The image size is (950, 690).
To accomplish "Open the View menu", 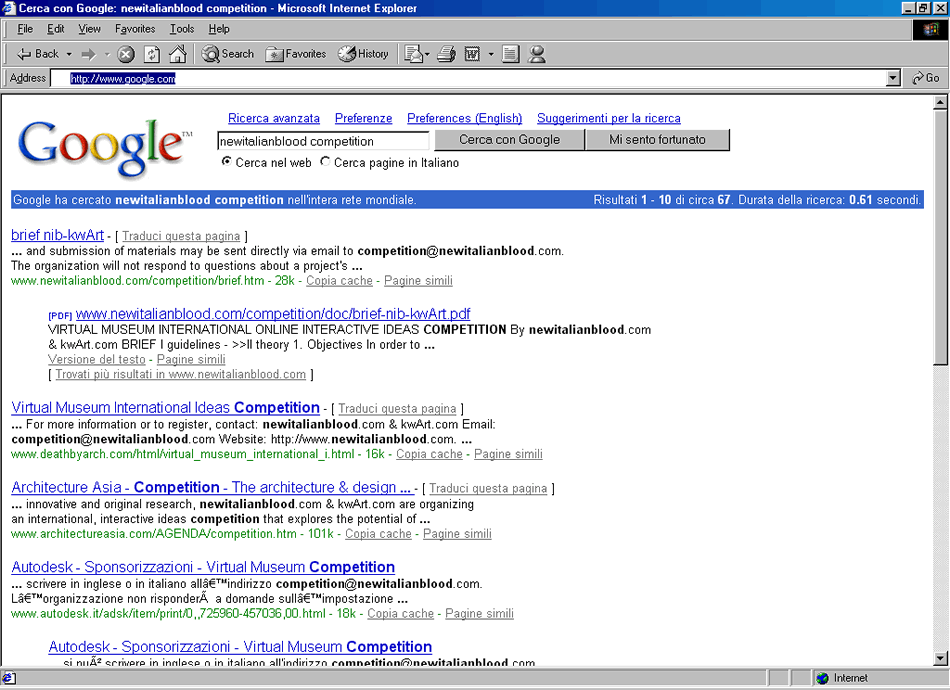I will coord(89,28).
